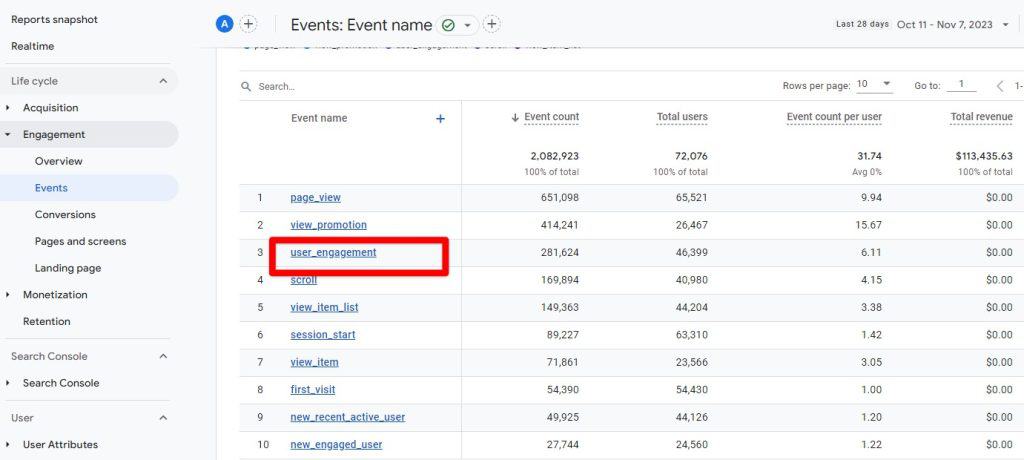Viewport: 1024px width, 460px height.
Task: Click the magnifier search icon in the table
Action: (x=246, y=86)
